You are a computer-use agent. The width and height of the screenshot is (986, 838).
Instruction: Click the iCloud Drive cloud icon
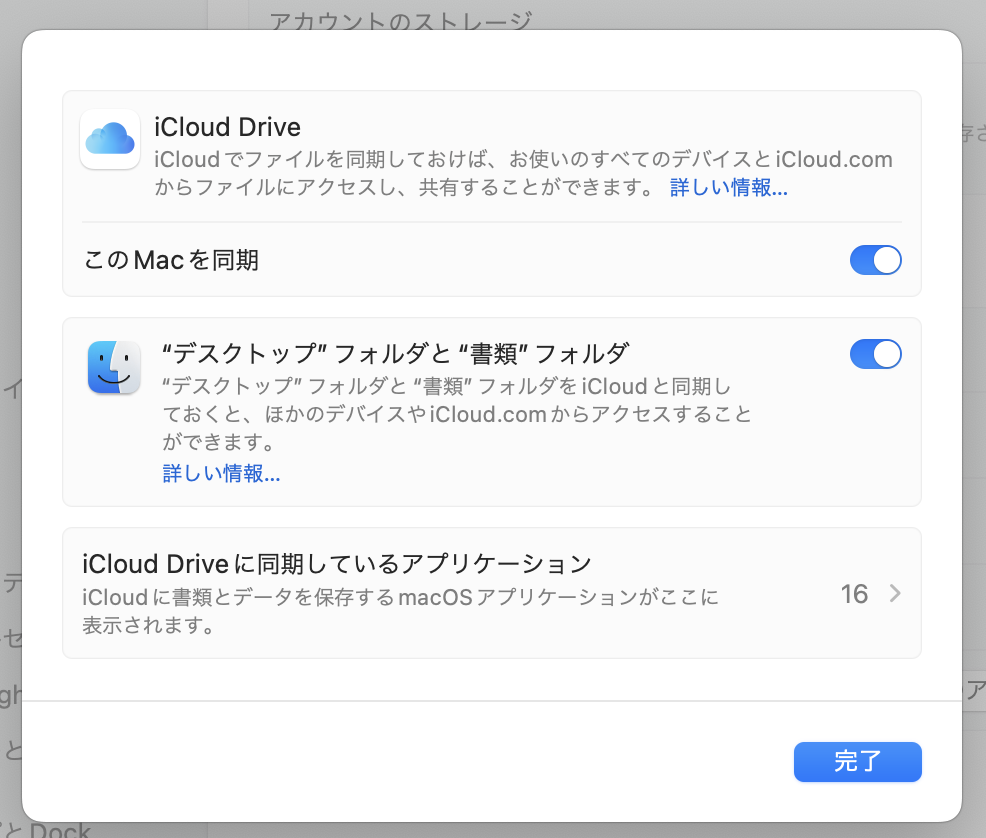click(110, 139)
